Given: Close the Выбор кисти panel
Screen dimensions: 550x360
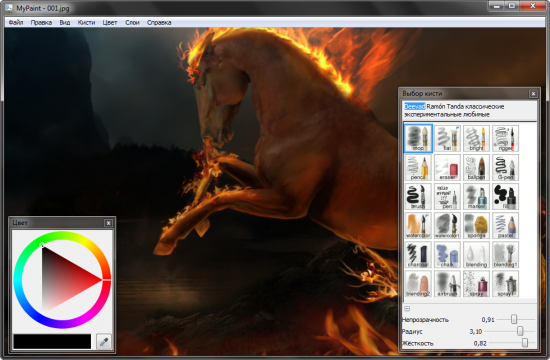Looking at the screenshot, I should point(533,94).
